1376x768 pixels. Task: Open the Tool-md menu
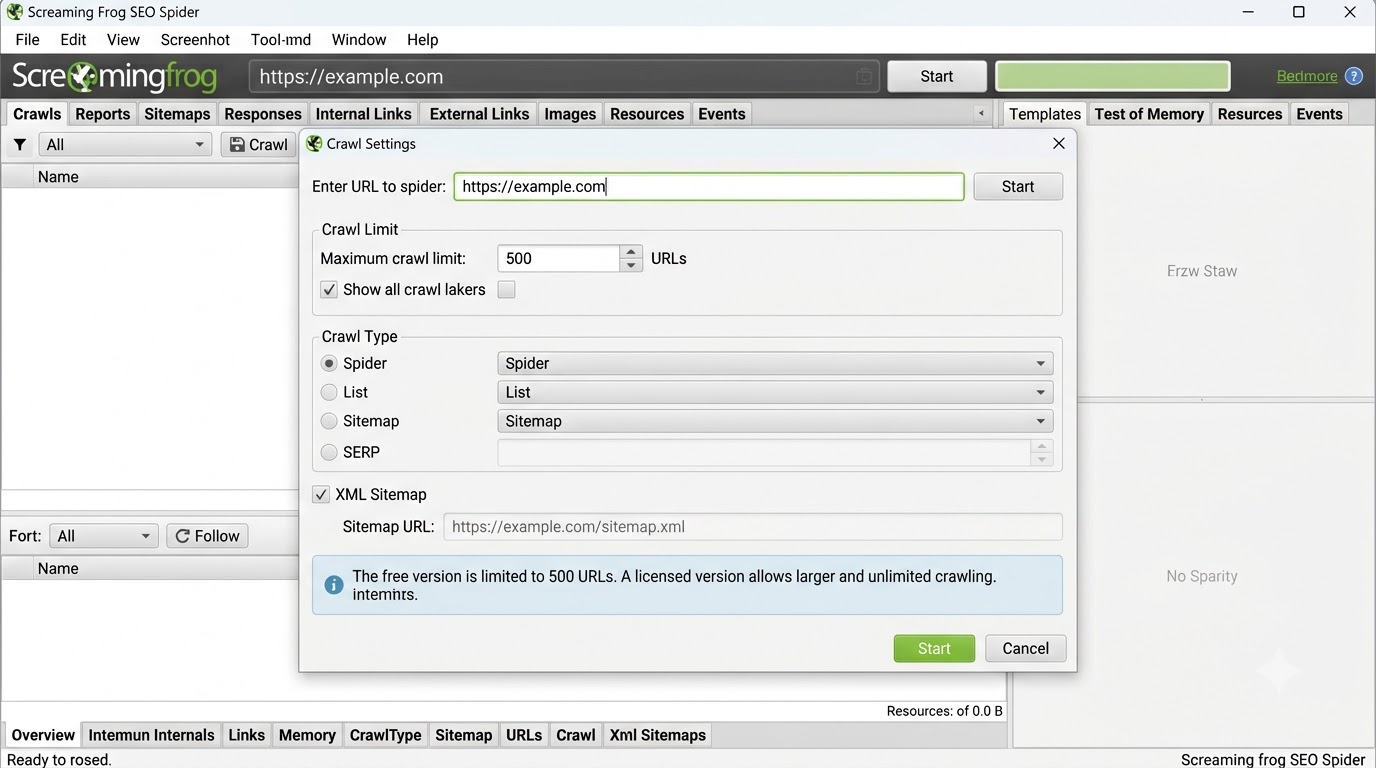tap(281, 40)
